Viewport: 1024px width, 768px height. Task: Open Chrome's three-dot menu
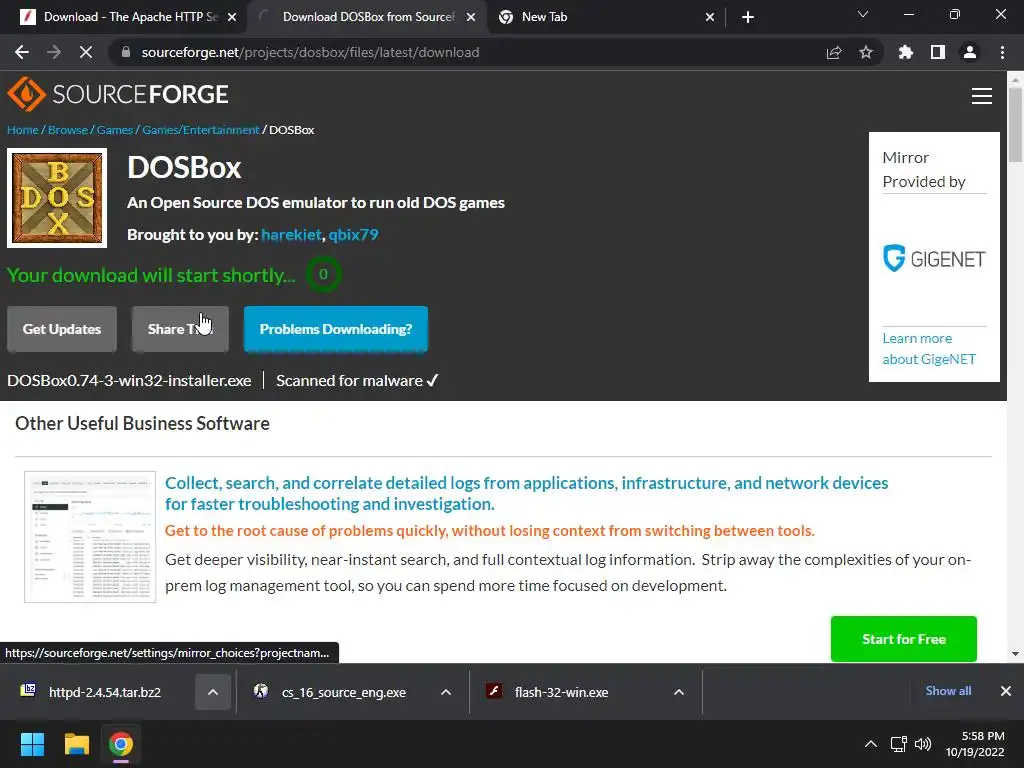tap(1002, 52)
